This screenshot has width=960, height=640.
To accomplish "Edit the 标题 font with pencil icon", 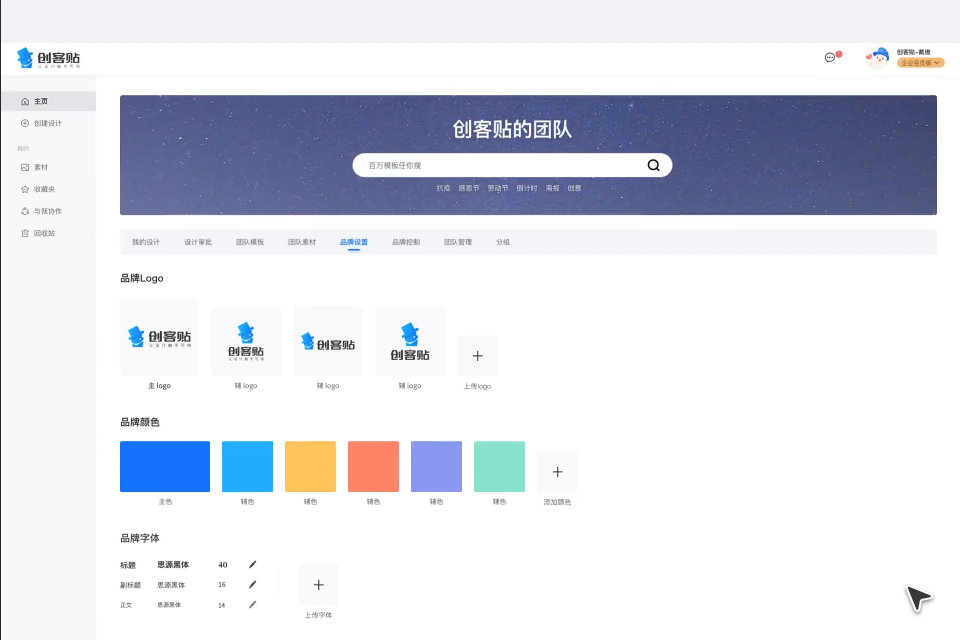I will click(x=252, y=565).
